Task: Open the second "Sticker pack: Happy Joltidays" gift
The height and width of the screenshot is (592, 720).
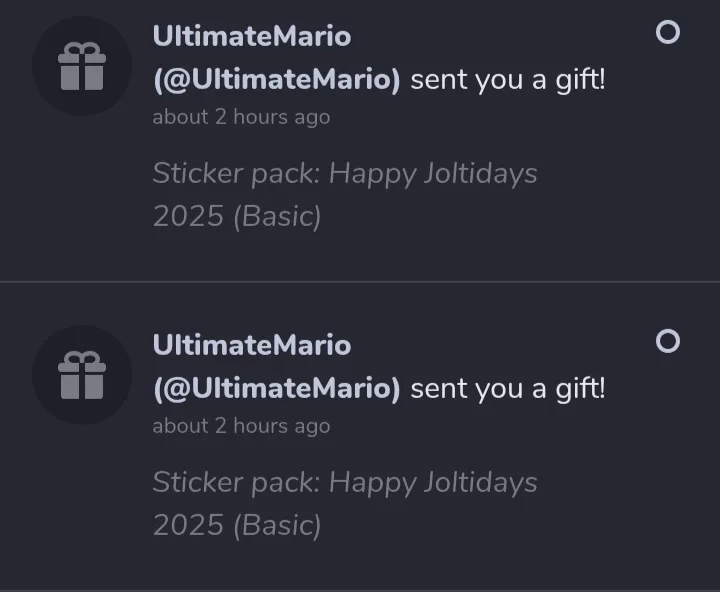Action: [x=345, y=483]
